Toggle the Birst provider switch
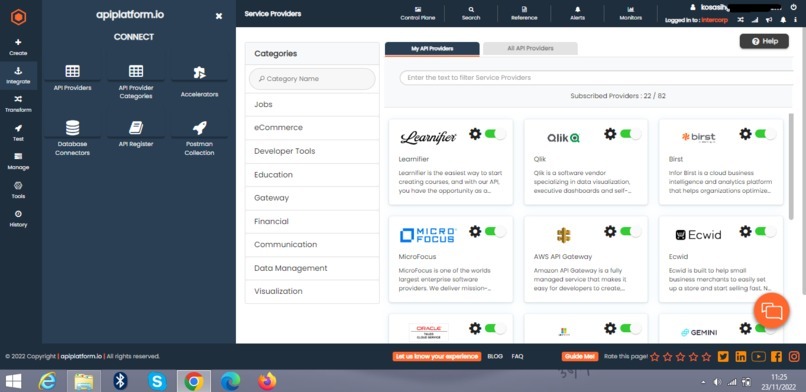Screen dimensions: 806x392 [765, 134]
